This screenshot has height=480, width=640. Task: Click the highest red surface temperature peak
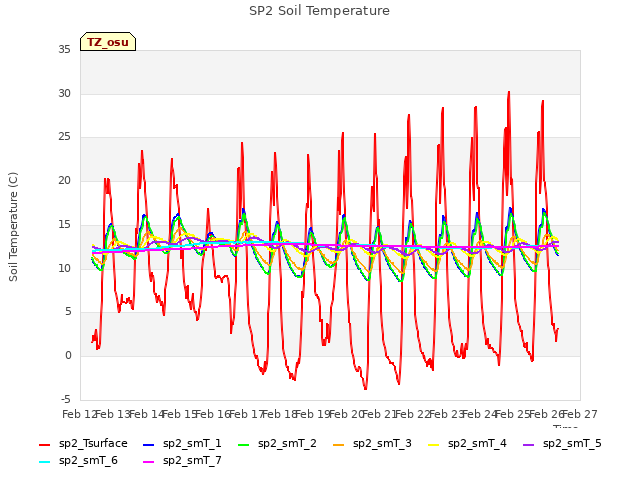(509, 92)
